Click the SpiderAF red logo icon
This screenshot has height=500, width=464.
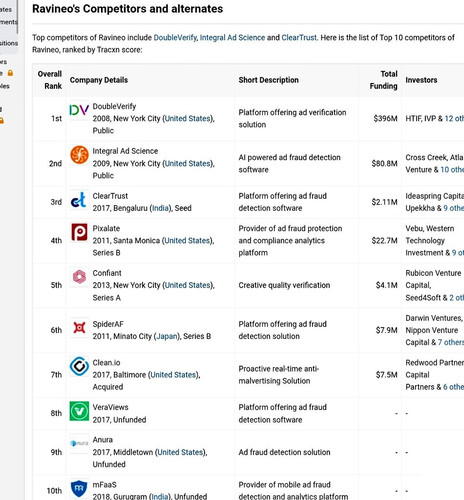tap(79, 328)
